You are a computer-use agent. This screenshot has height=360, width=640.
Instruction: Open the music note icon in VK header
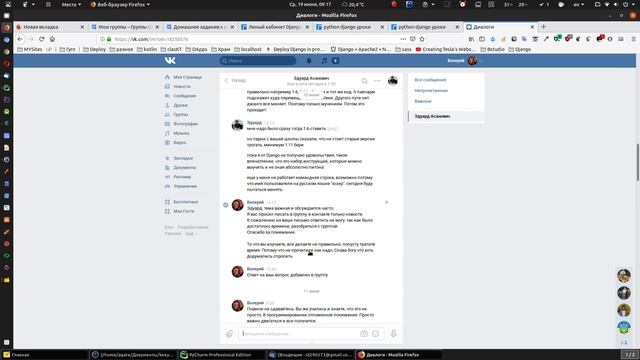click(324, 61)
